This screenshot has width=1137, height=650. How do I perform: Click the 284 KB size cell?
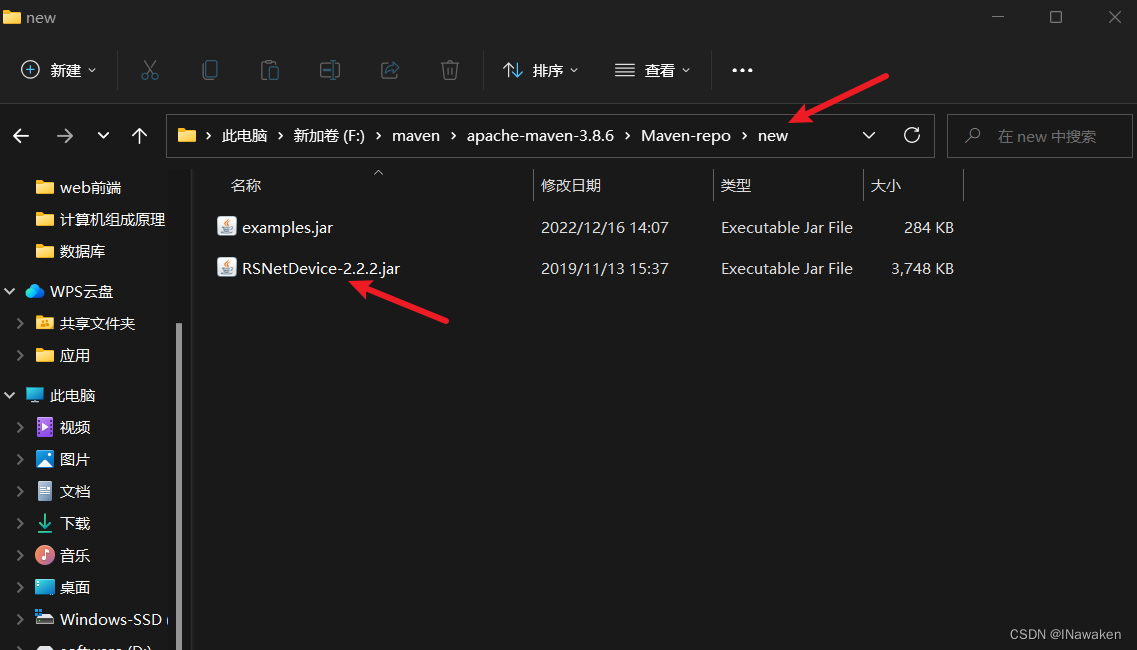[x=929, y=227]
